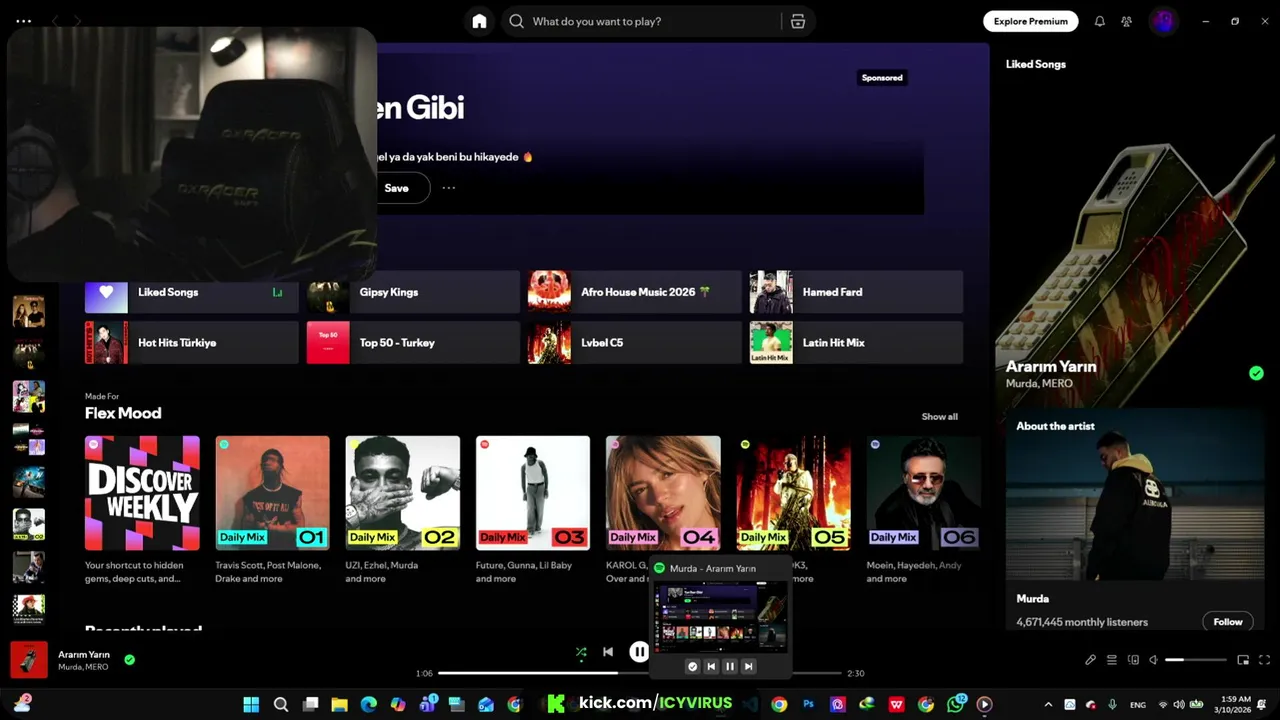Viewport: 1280px width, 720px height.
Task: Open Liked Songs header in right panel
Action: [x=1035, y=64]
